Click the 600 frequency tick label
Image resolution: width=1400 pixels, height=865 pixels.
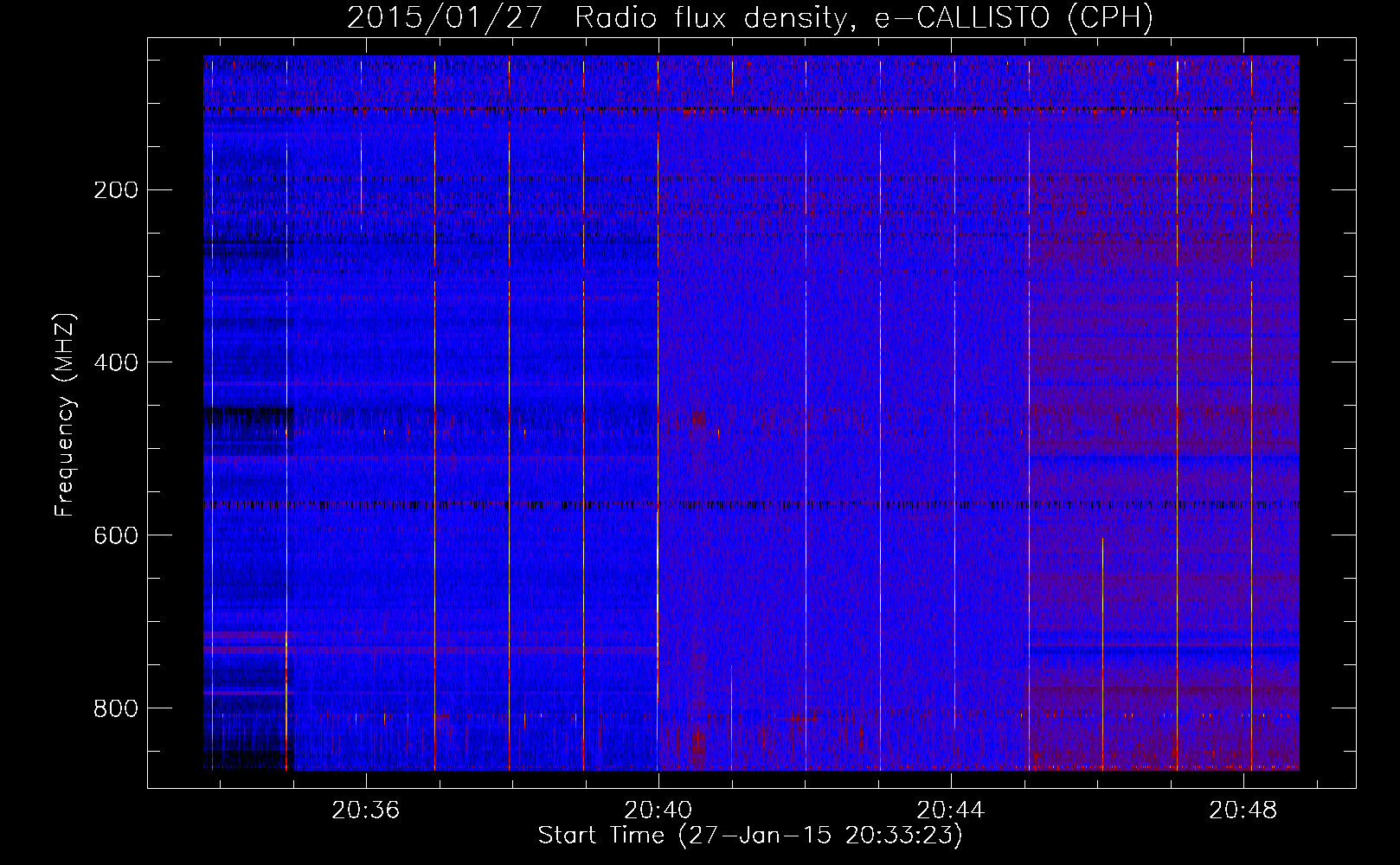pos(116,535)
